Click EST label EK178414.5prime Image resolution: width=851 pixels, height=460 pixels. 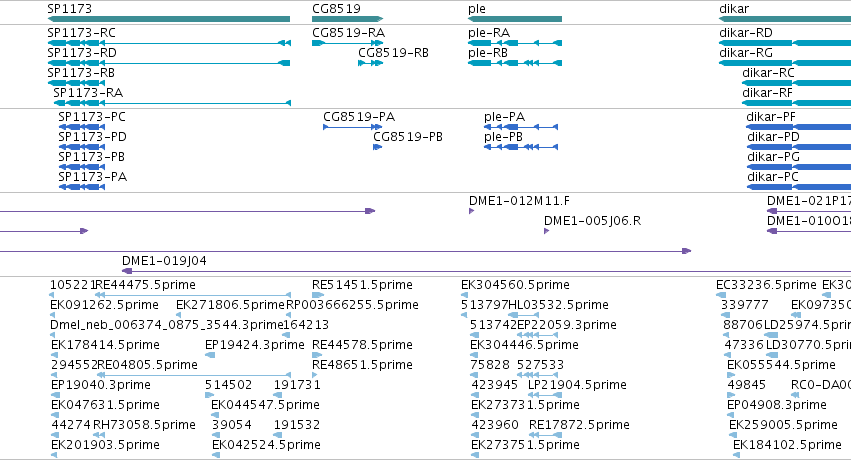pyautogui.click(x=105, y=346)
